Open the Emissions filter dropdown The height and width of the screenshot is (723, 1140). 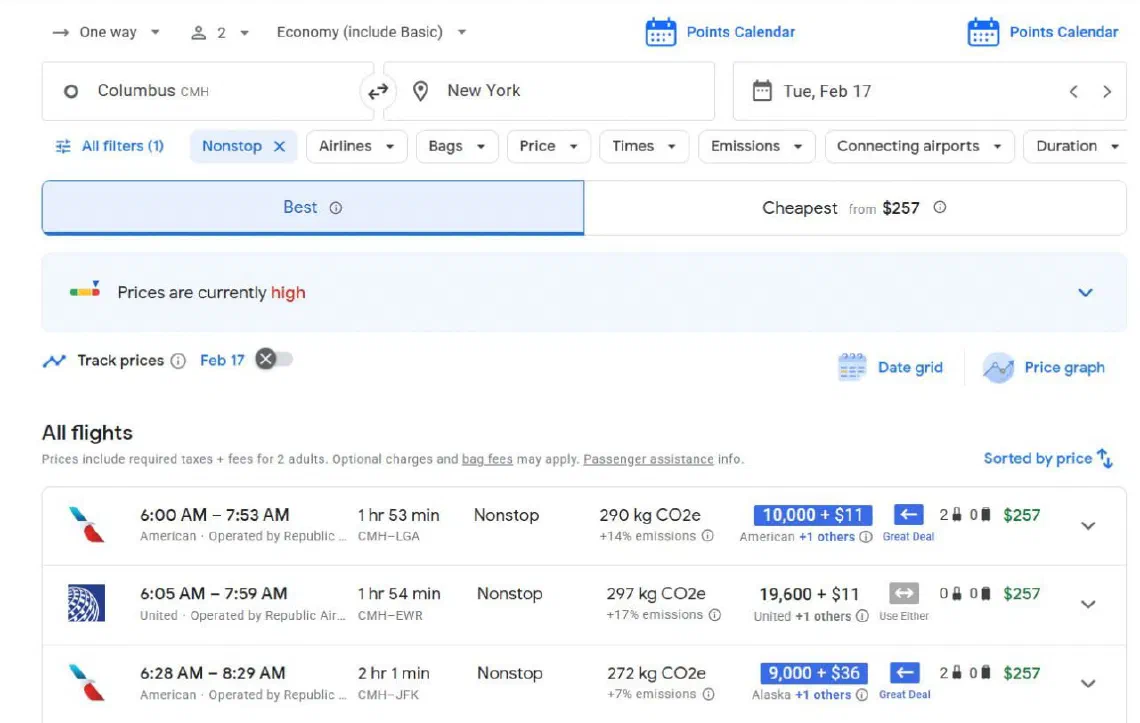pos(756,146)
